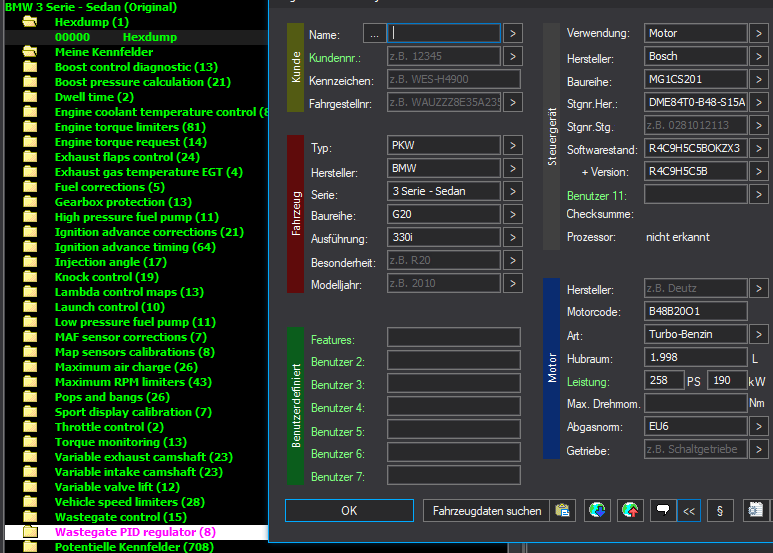This screenshot has height=553, width=773.
Task: Click the Max. Drehmom. input field
Action: 695,404
